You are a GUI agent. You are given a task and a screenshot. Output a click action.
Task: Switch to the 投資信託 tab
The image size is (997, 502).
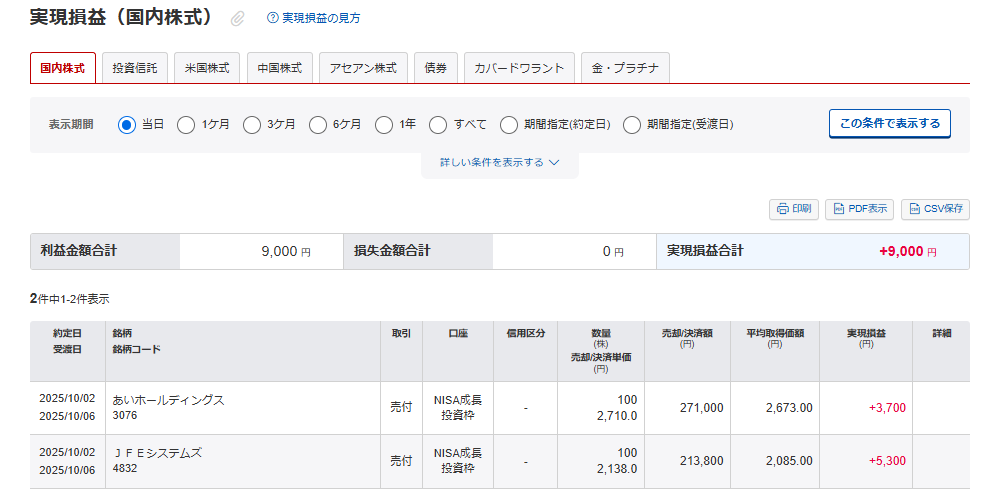pyautogui.click(x=135, y=68)
